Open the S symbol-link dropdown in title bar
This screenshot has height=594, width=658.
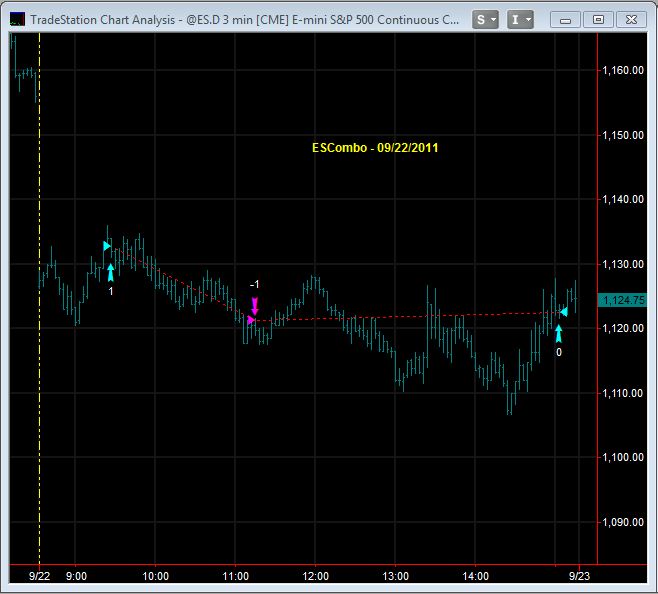(486, 18)
